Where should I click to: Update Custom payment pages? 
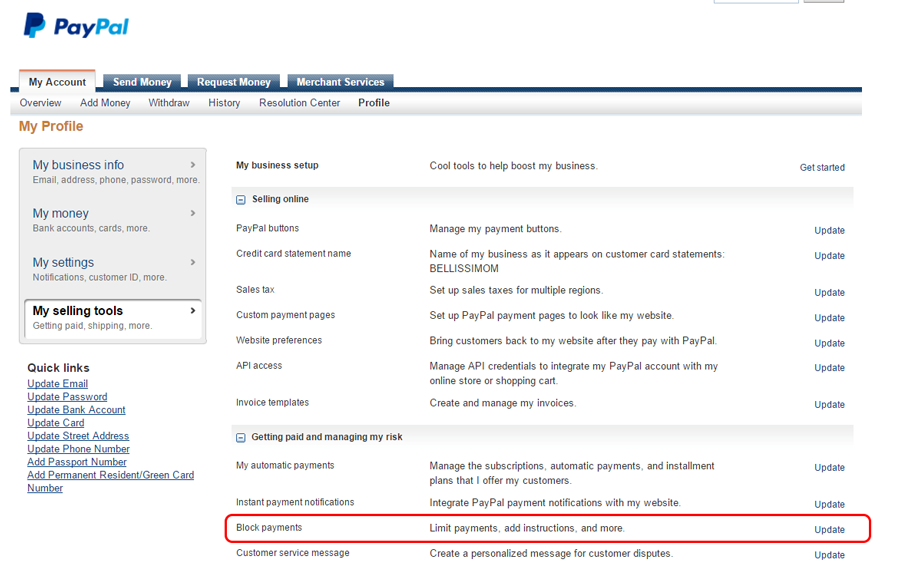pos(829,318)
